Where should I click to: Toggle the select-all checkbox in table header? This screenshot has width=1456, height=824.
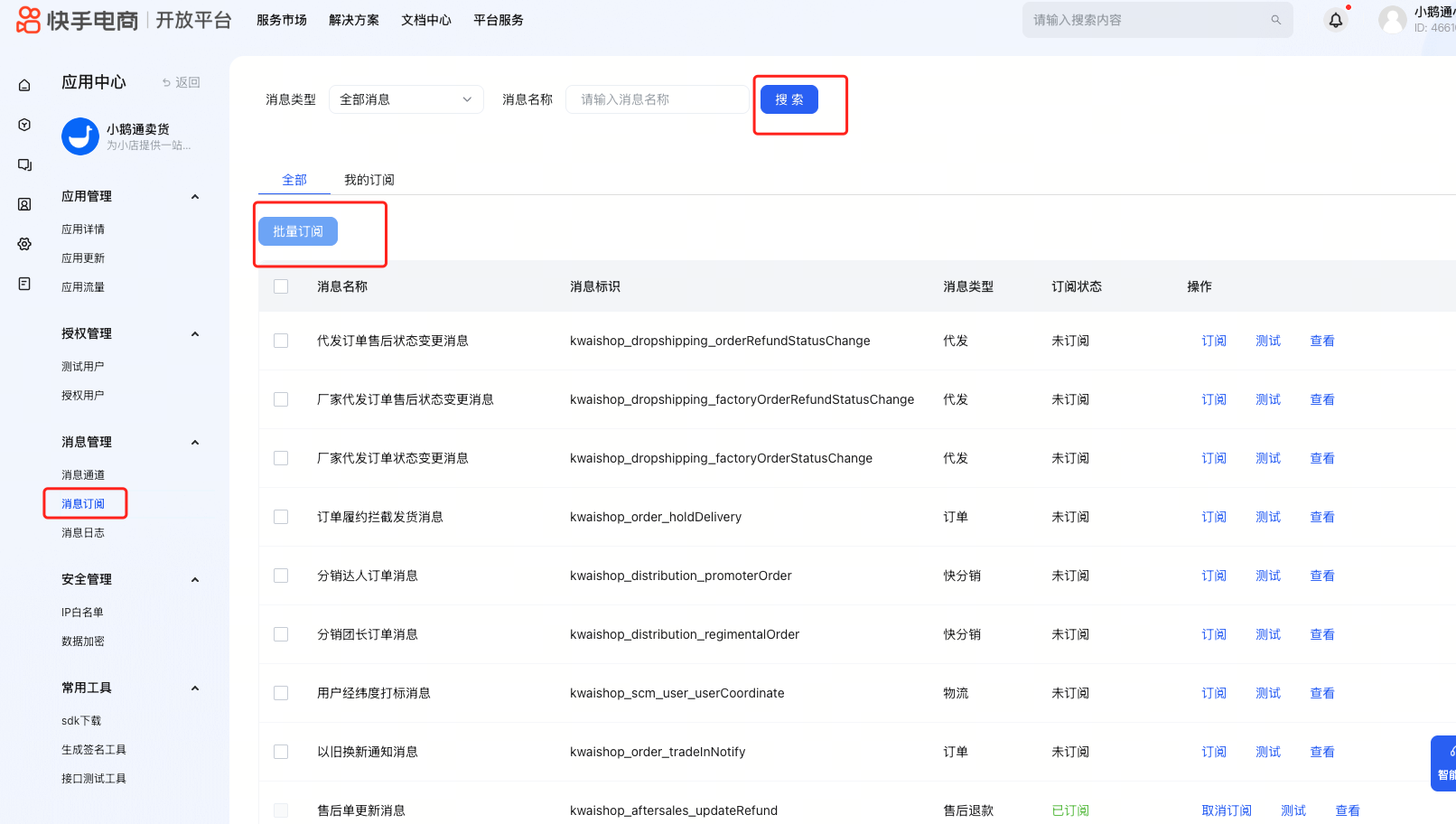[x=281, y=286]
